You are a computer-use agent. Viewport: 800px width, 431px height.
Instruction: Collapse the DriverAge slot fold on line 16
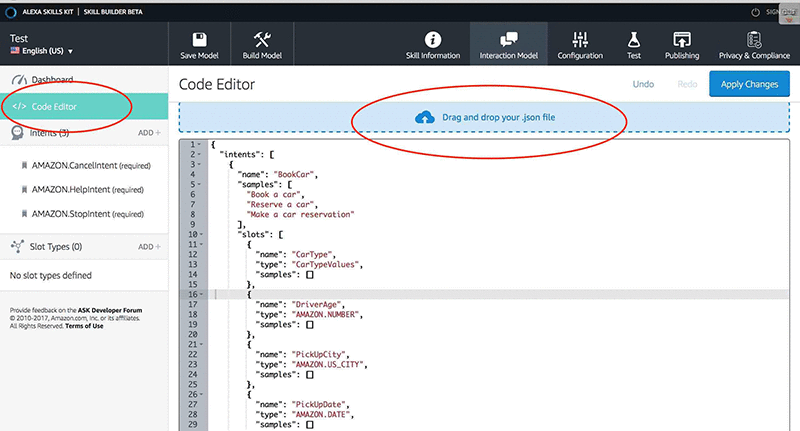point(201,294)
